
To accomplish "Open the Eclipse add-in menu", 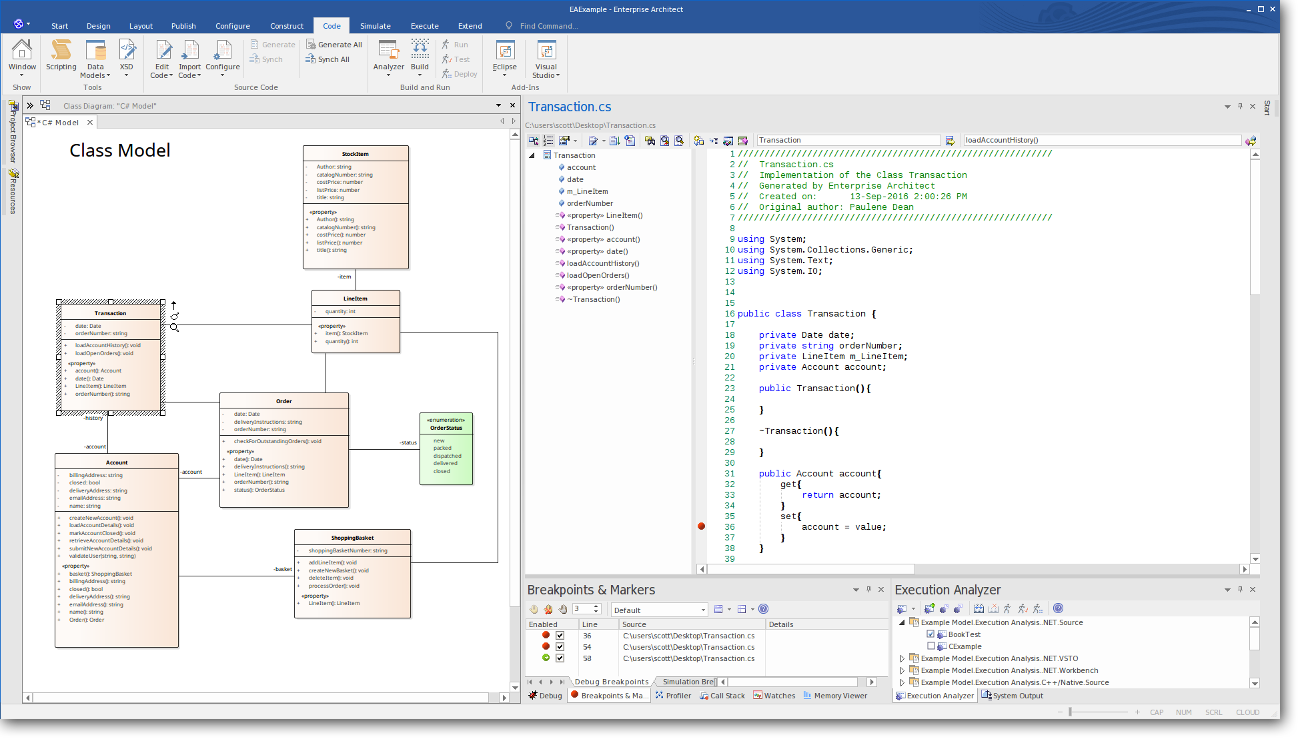I will [505, 59].
